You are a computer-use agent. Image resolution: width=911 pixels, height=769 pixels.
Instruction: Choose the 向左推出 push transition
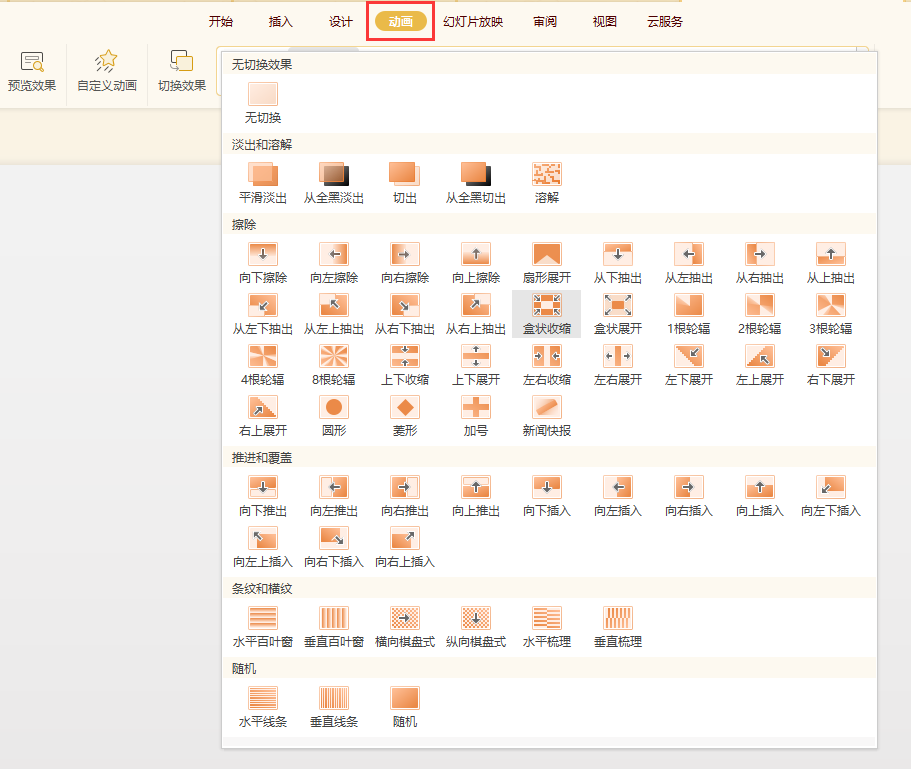pos(334,487)
